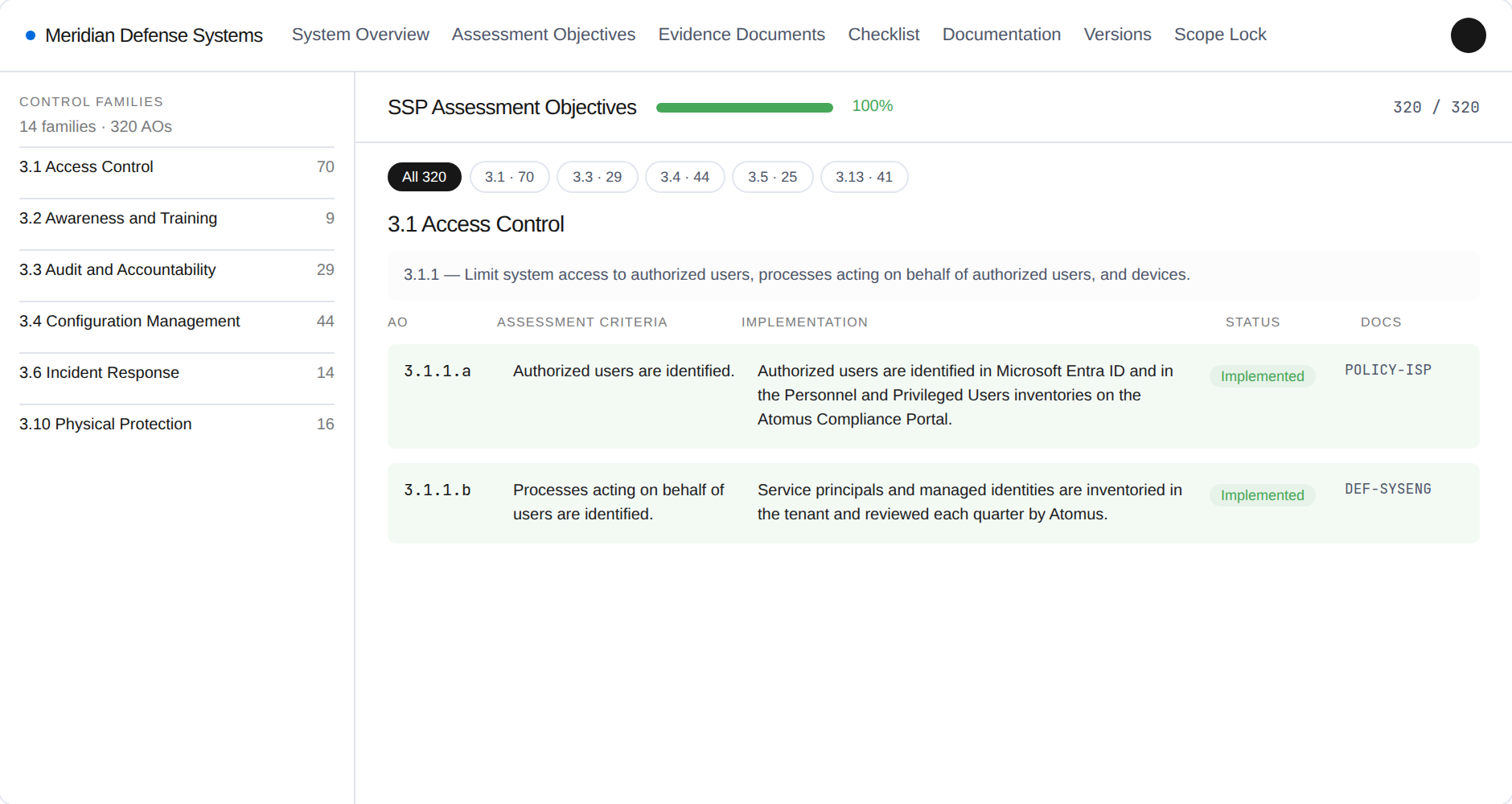
Task: Click the 320 / 320 counter
Action: [x=1436, y=107]
